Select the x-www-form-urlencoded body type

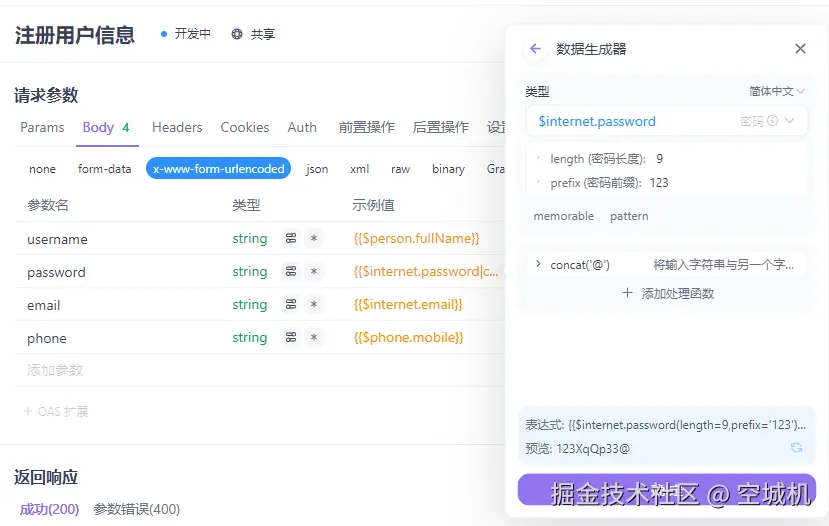tap(218, 169)
